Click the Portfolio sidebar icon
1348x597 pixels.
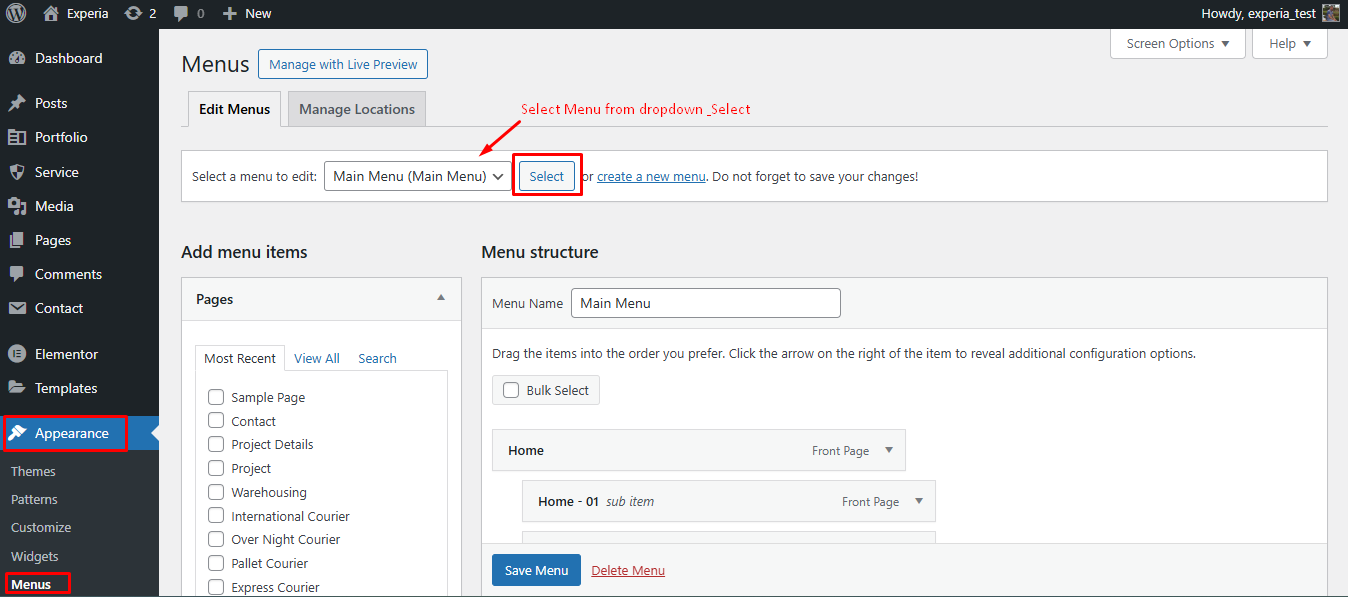[17, 137]
